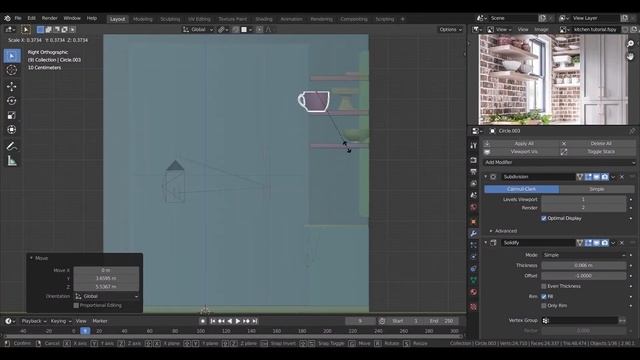Click the Vertex Group input field
Viewport: 640px width, 360px height.
click(580, 321)
